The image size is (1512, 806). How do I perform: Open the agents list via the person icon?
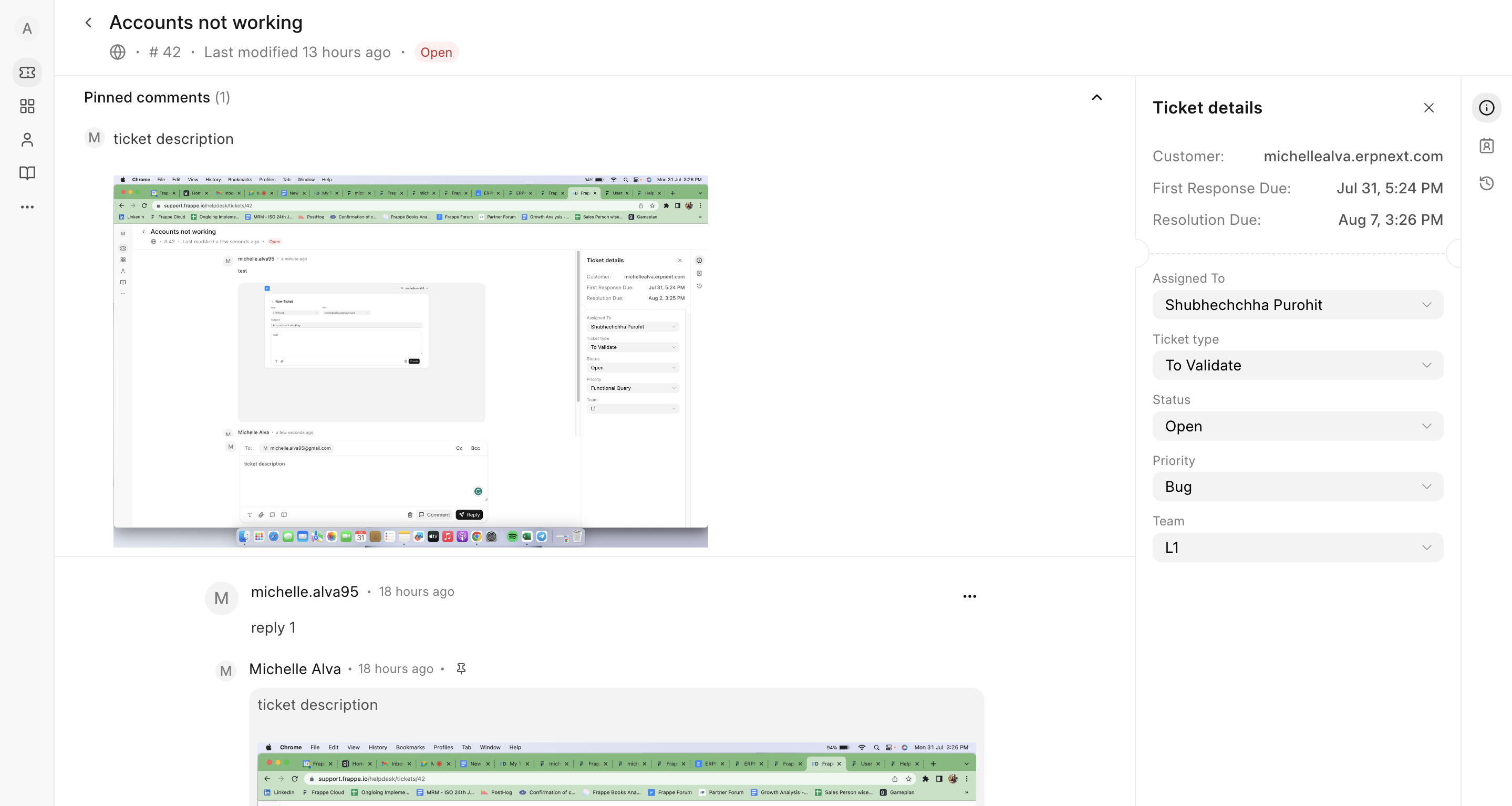(28, 140)
